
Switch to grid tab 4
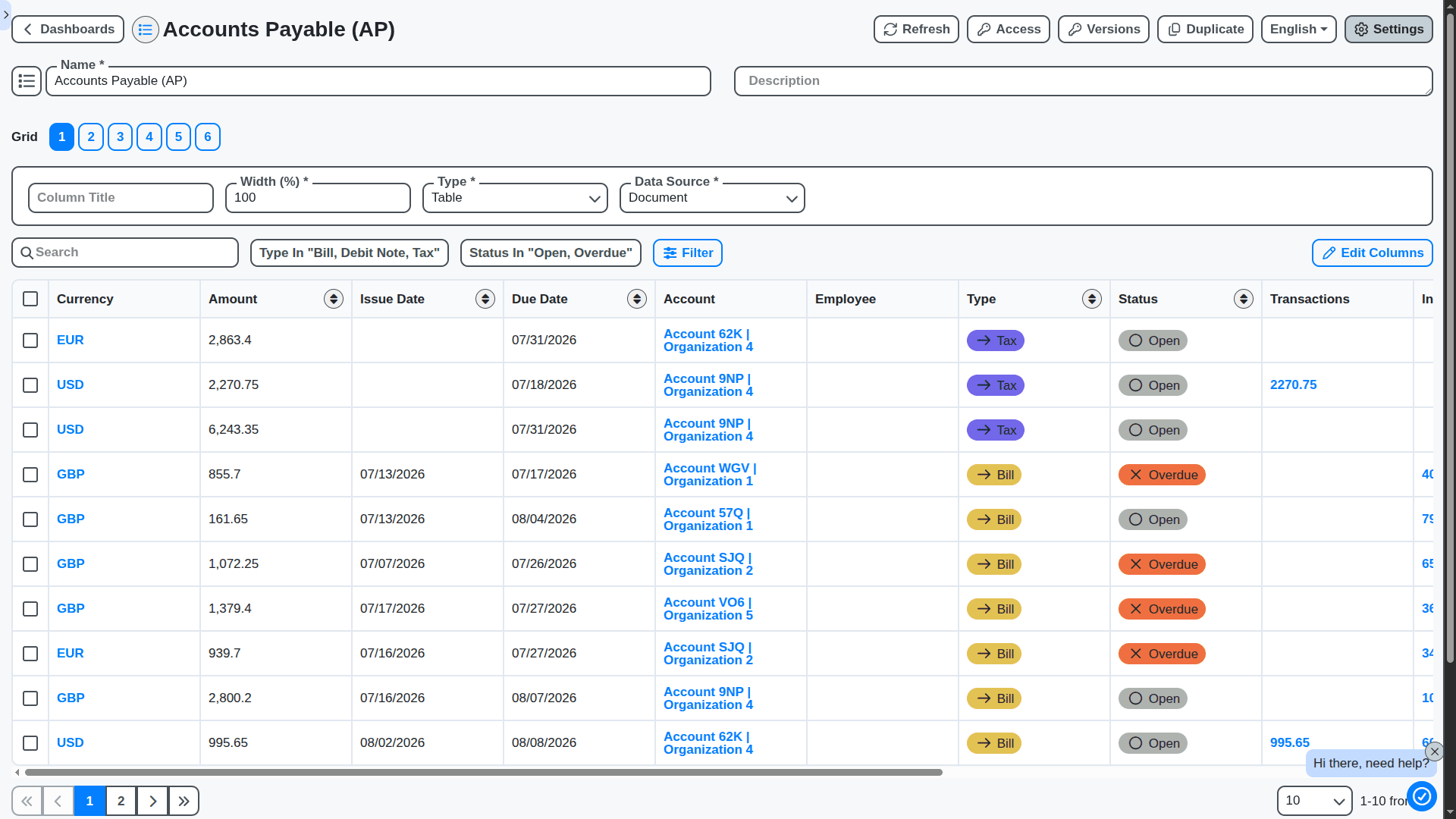coord(149,137)
